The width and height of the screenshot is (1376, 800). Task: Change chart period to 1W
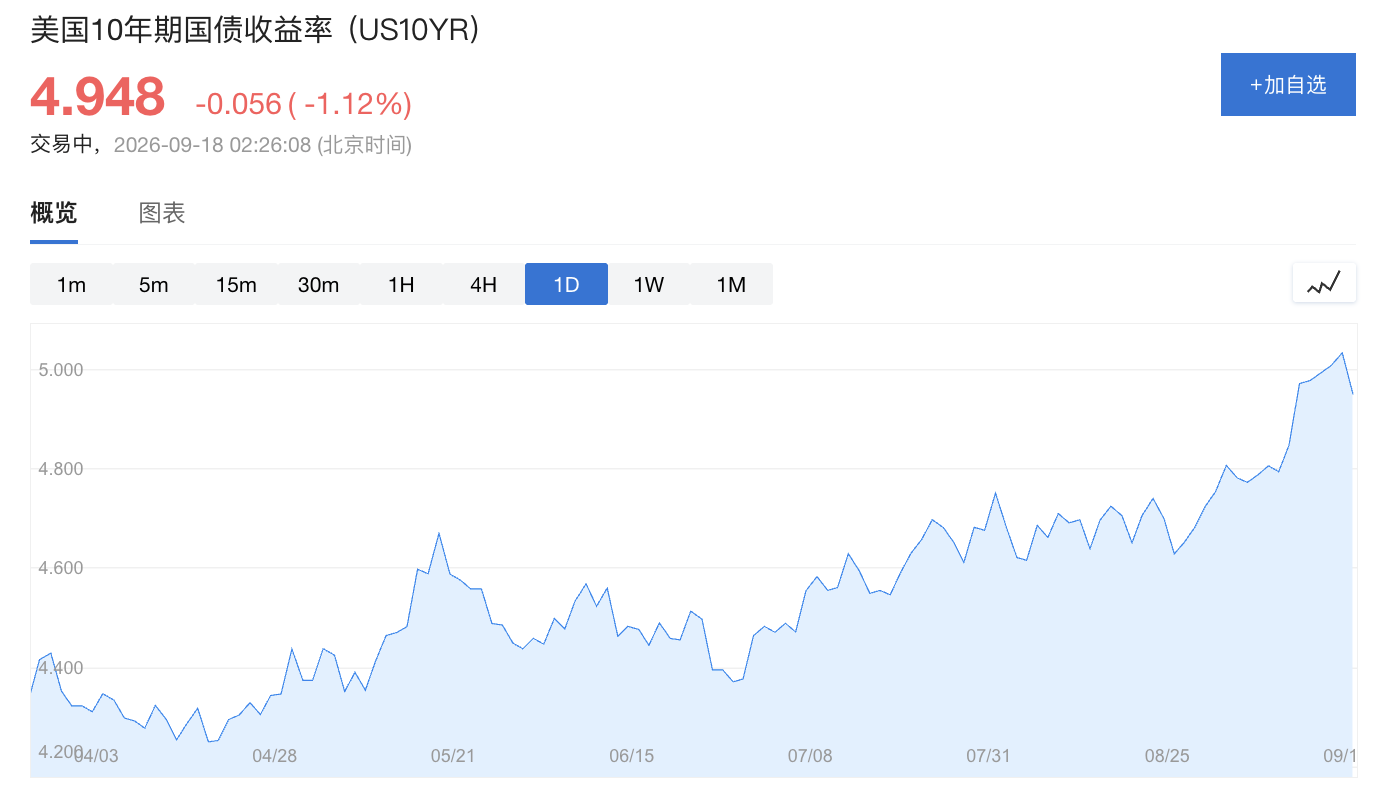point(649,284)
